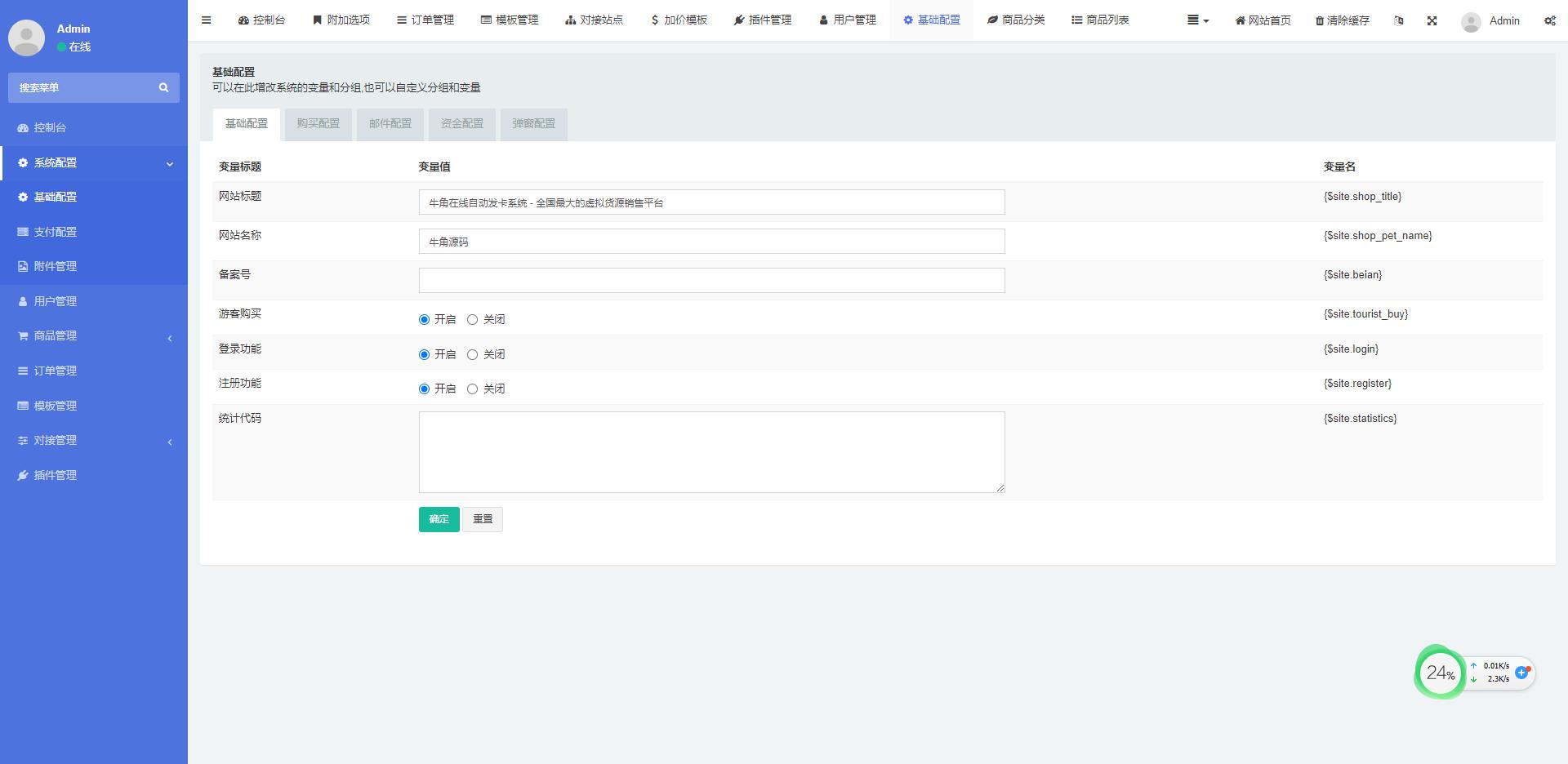The image size is (1568, 764).
Task: Select 关闭 for 游客购买
Action: pos(472,320)
